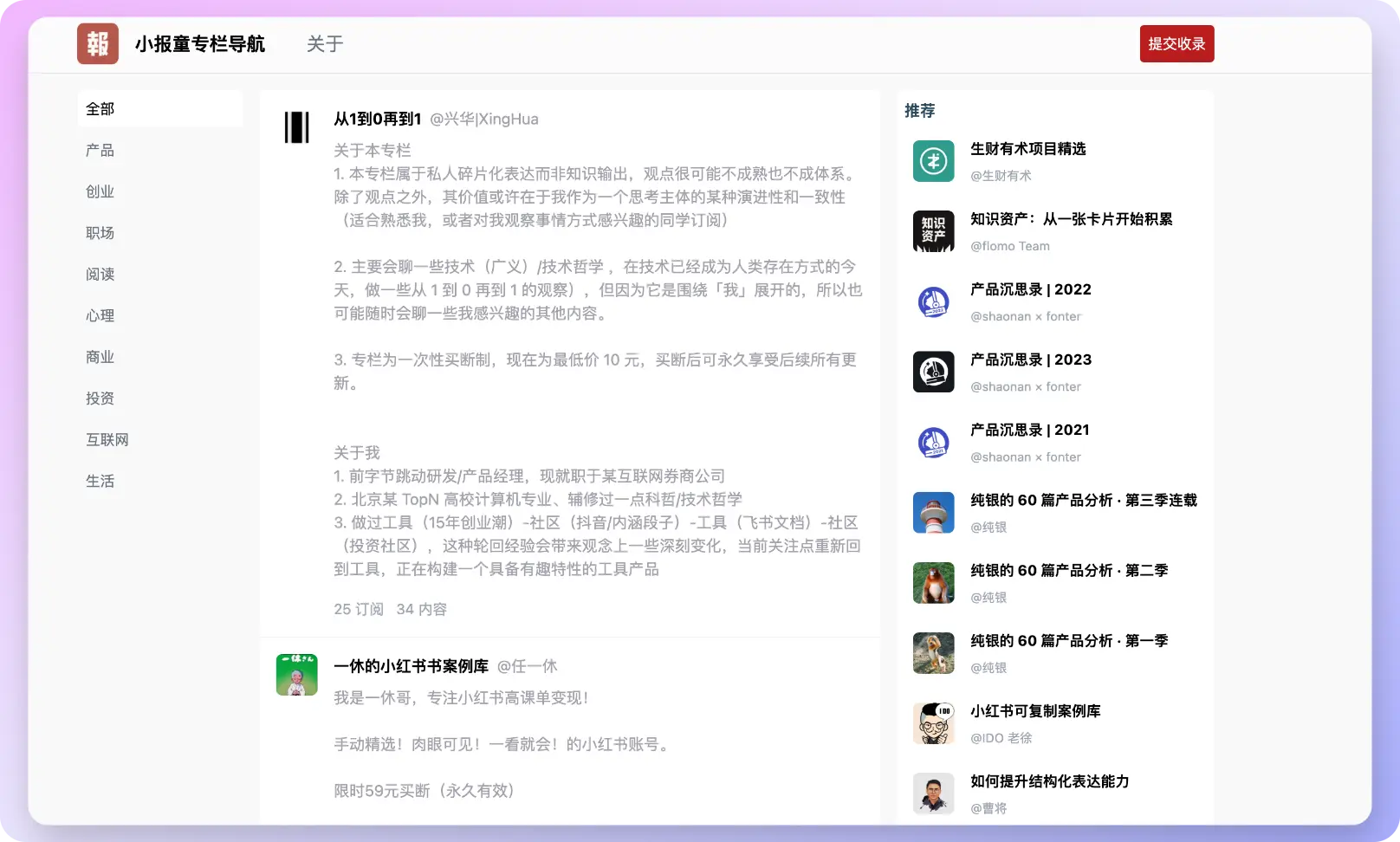1400x842 pixels.
Task: Click the red 報 site logo
Action: tap(97, 43)
